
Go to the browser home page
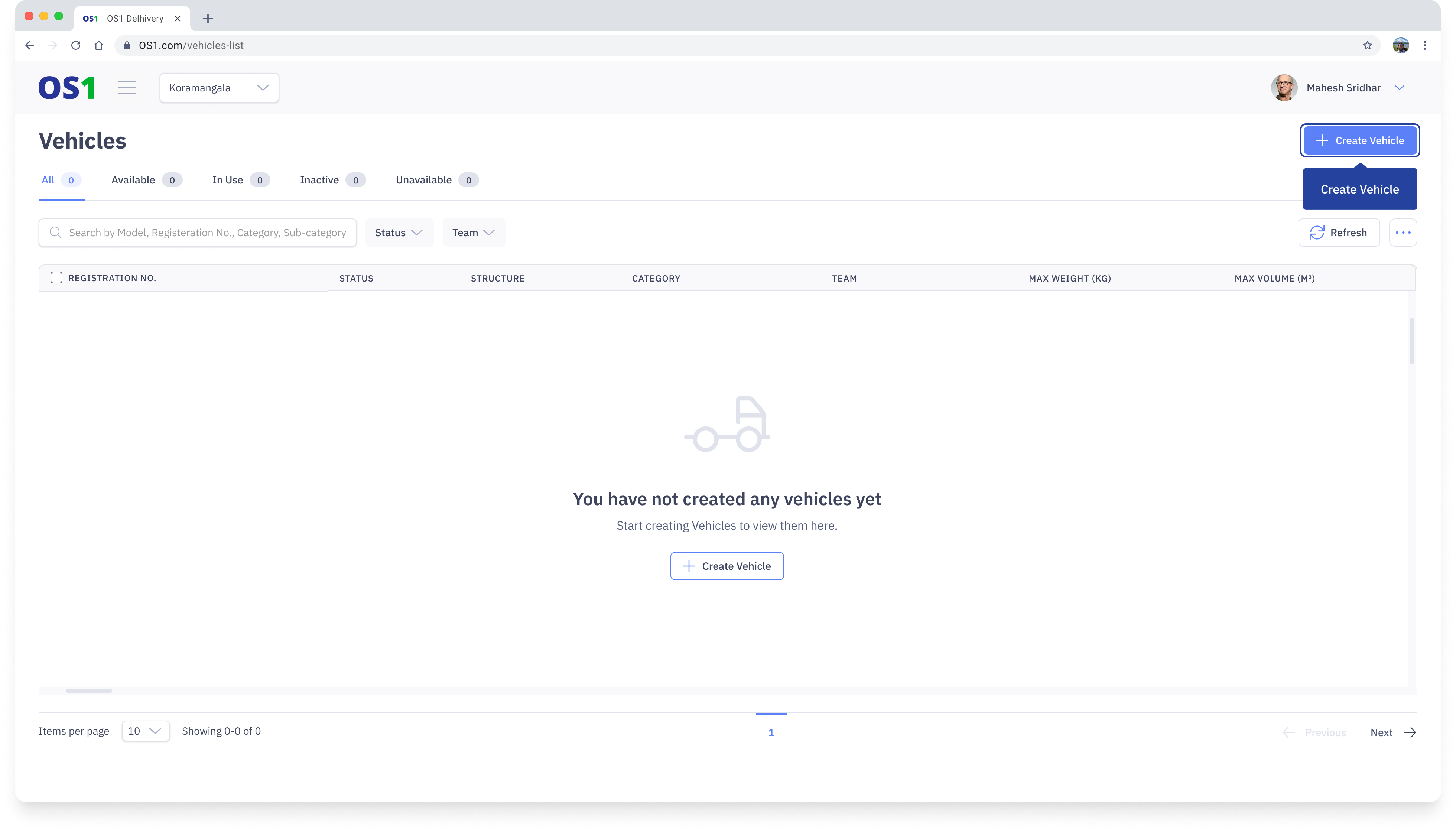coord(99,45)
